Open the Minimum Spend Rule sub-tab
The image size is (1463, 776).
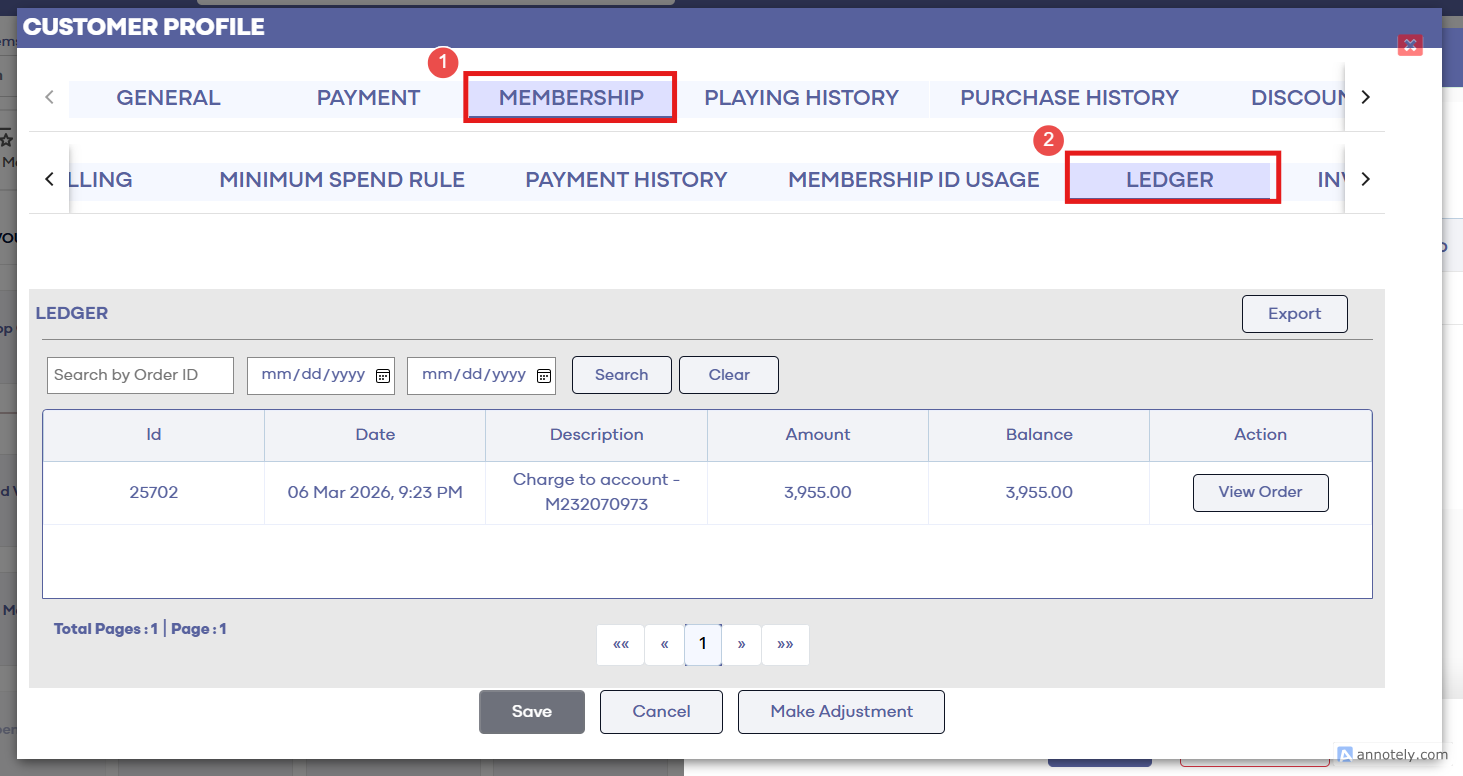click(342, 180)
